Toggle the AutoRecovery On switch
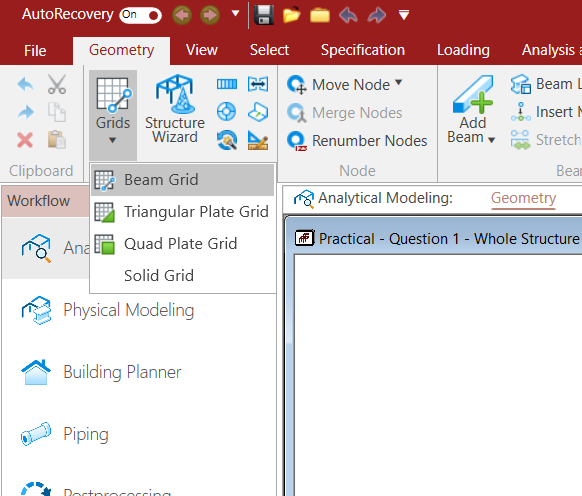The image size is (582, 496). 140,15
